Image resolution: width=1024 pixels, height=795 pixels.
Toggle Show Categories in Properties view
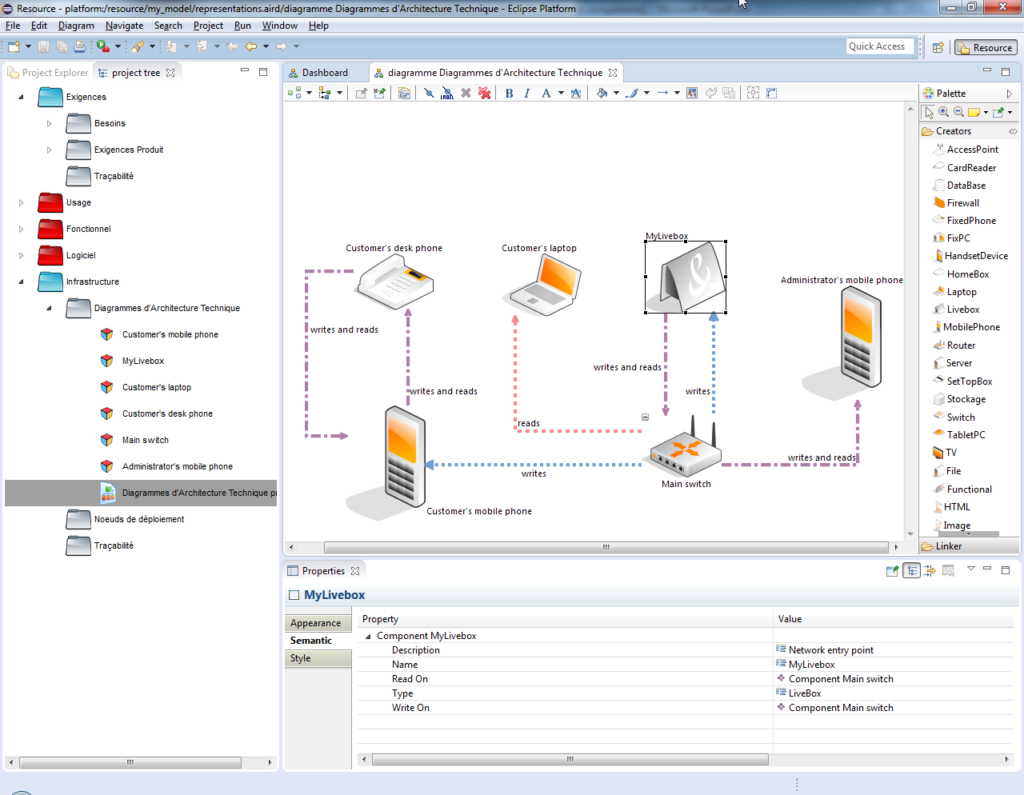(x=911, y=571)
